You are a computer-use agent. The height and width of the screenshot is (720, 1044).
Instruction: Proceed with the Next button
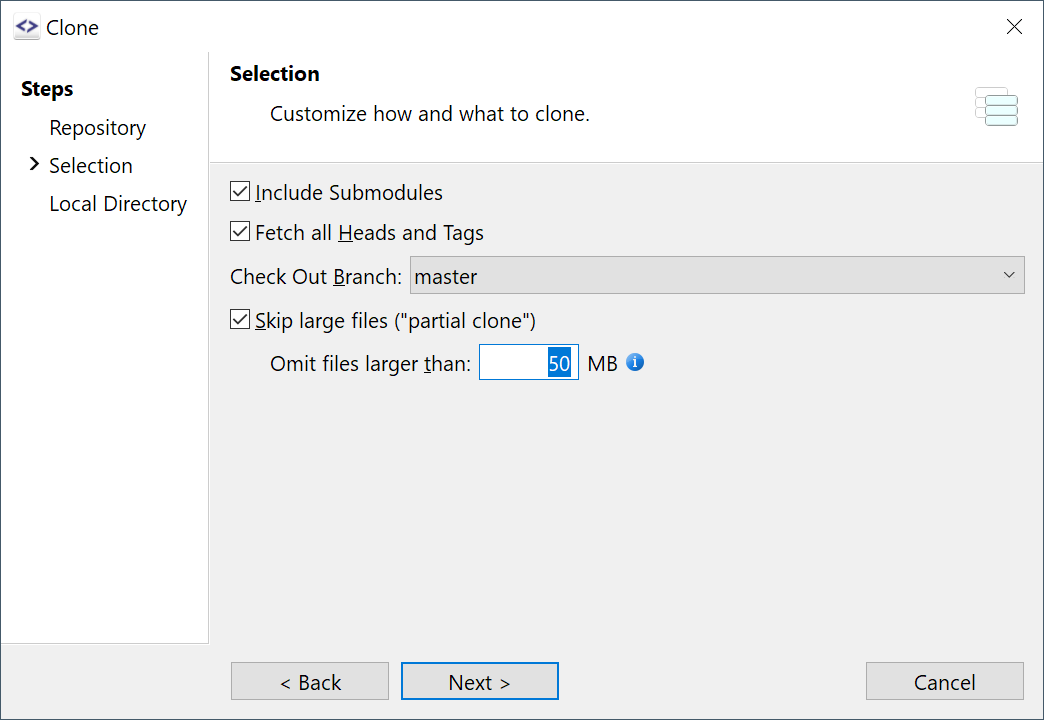coord(479,682)
